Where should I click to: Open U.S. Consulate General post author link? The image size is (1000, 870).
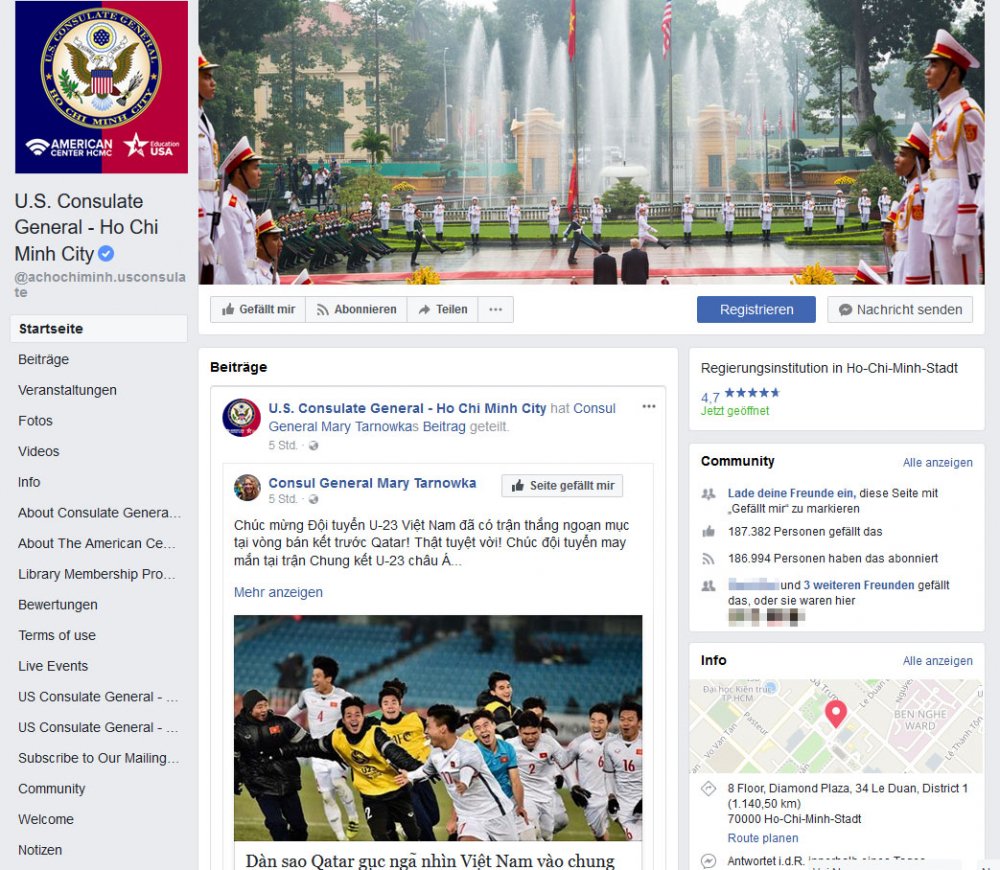[407, 408]
